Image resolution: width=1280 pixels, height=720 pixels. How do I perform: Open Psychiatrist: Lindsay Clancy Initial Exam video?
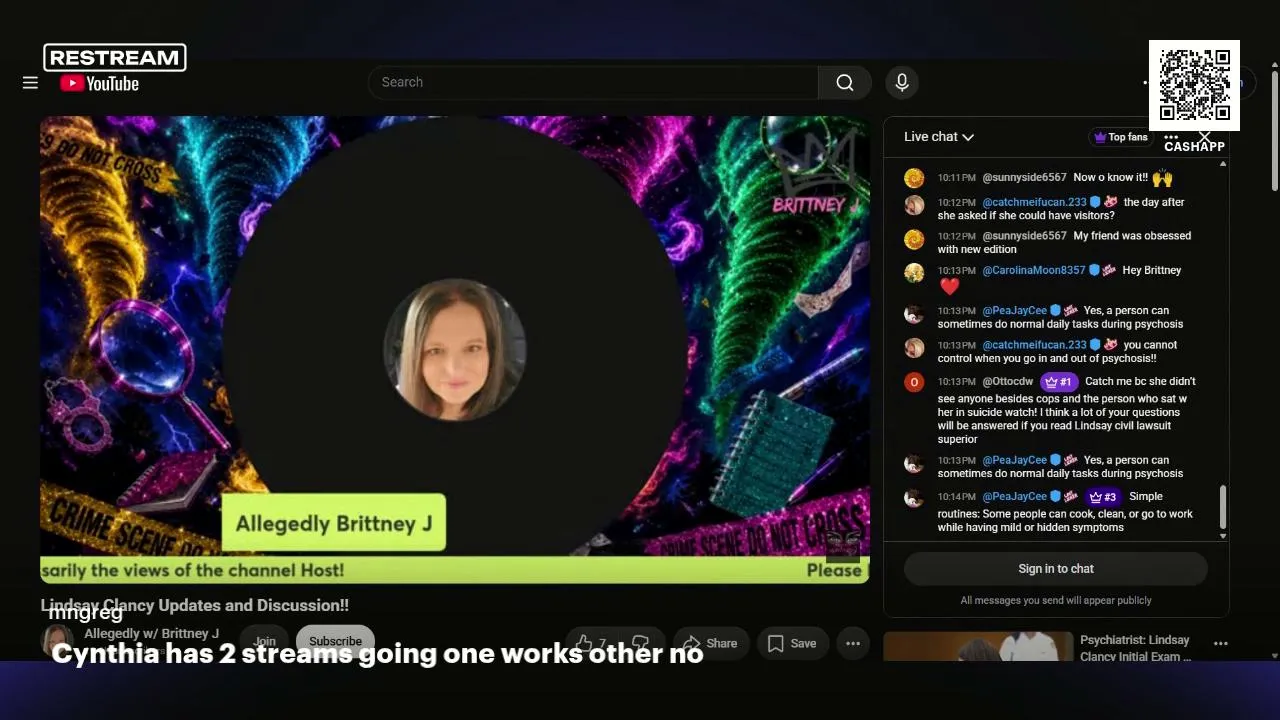(x=1137, y=648)
